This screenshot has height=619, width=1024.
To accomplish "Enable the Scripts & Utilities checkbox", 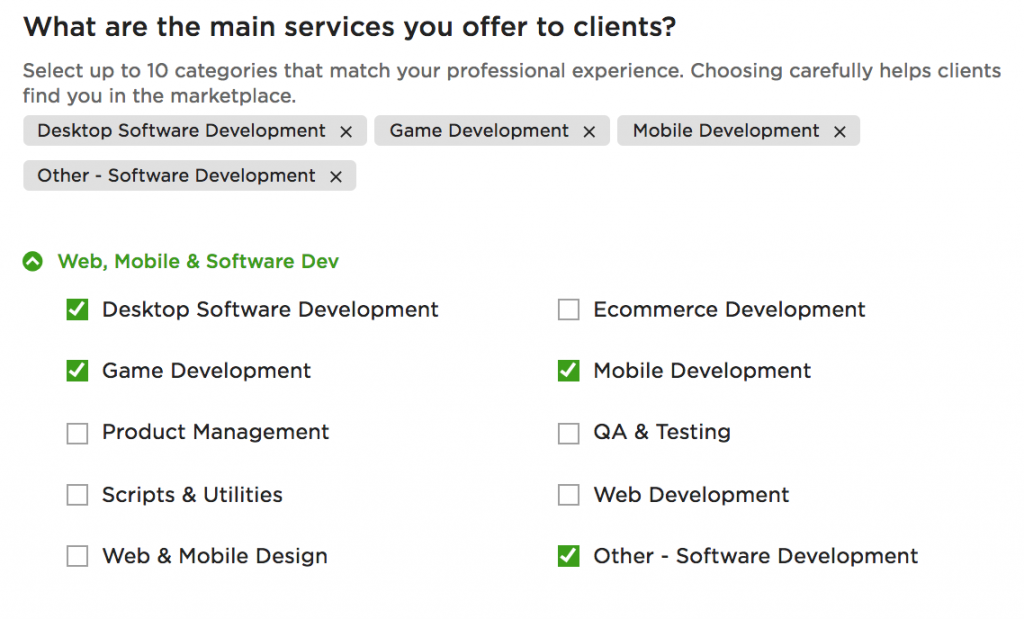I will 77,495.
